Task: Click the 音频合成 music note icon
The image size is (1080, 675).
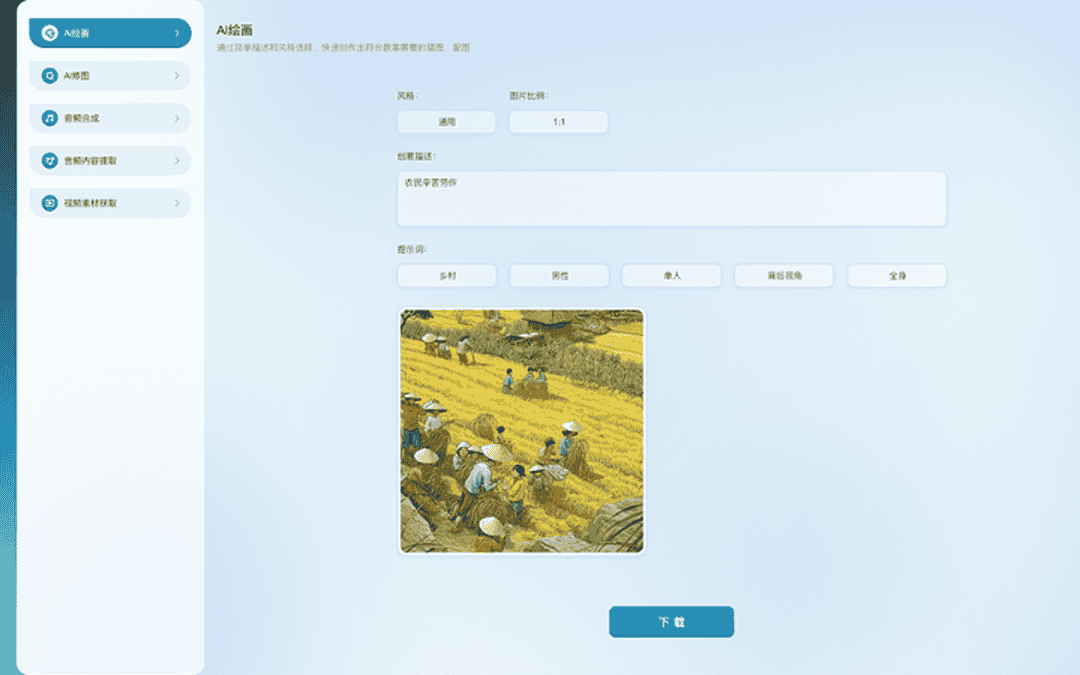Action: [50, 118]
